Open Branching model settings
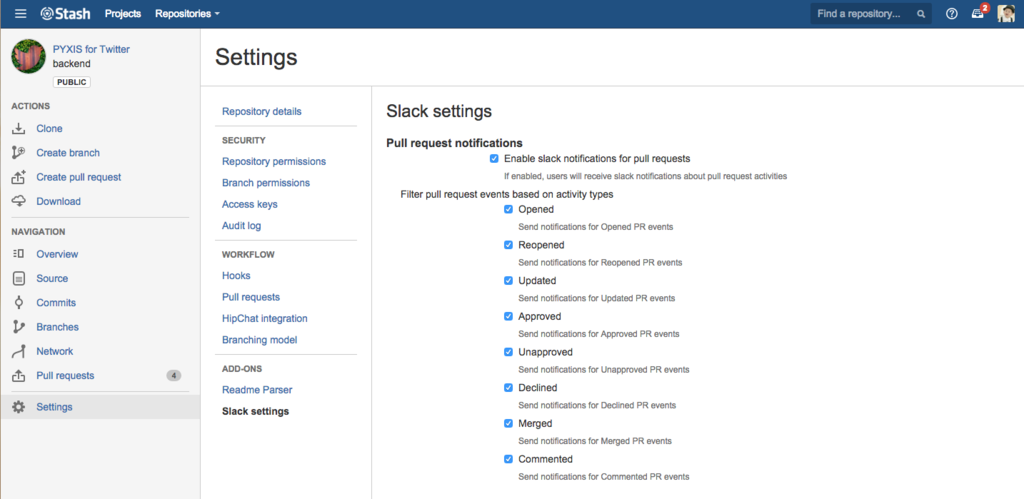This screenshot has width=1024, height=499. (259, 340)
